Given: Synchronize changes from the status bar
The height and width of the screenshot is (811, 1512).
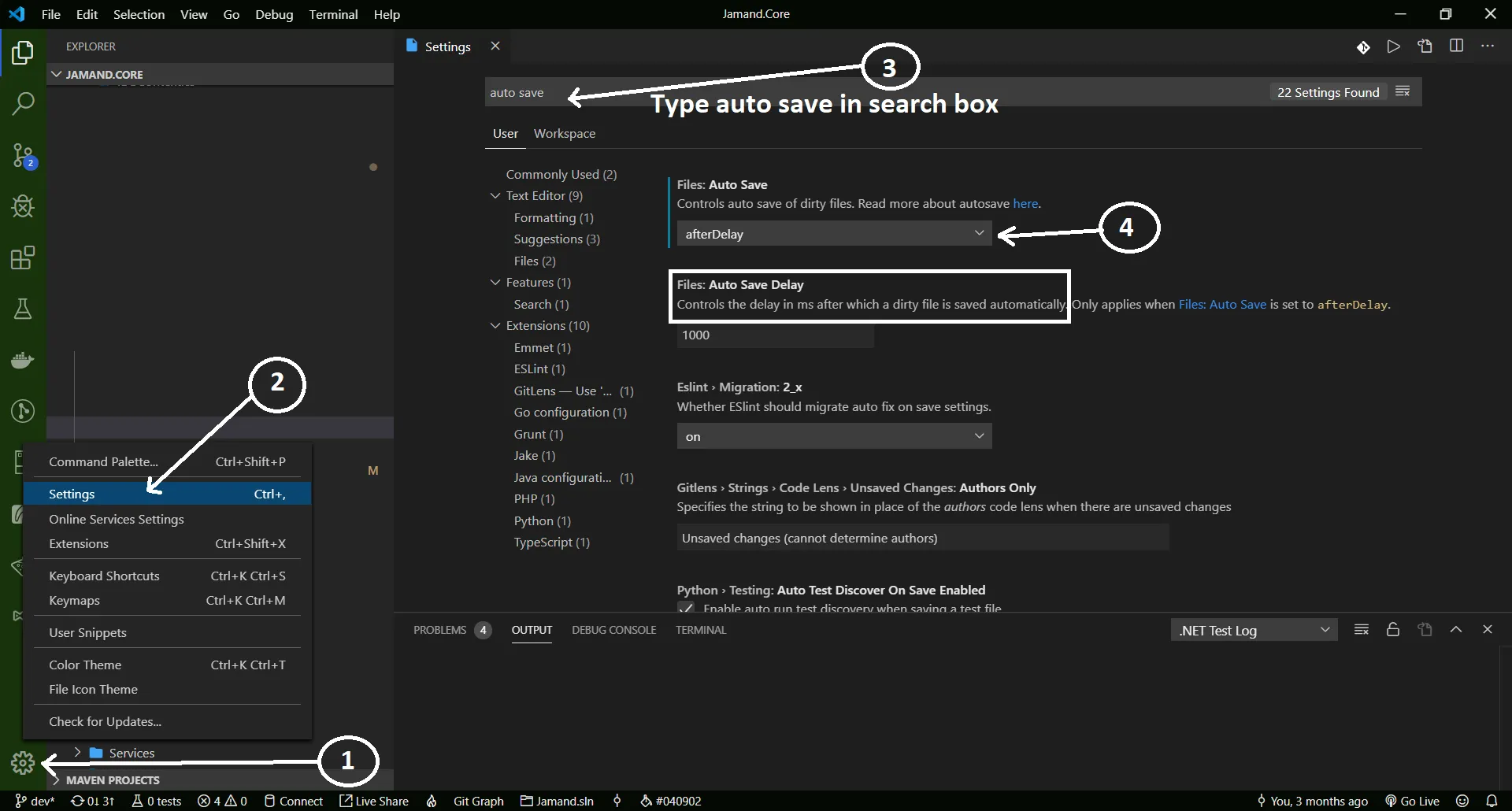Looking at the screenshot, I should [x=93, y=801].
